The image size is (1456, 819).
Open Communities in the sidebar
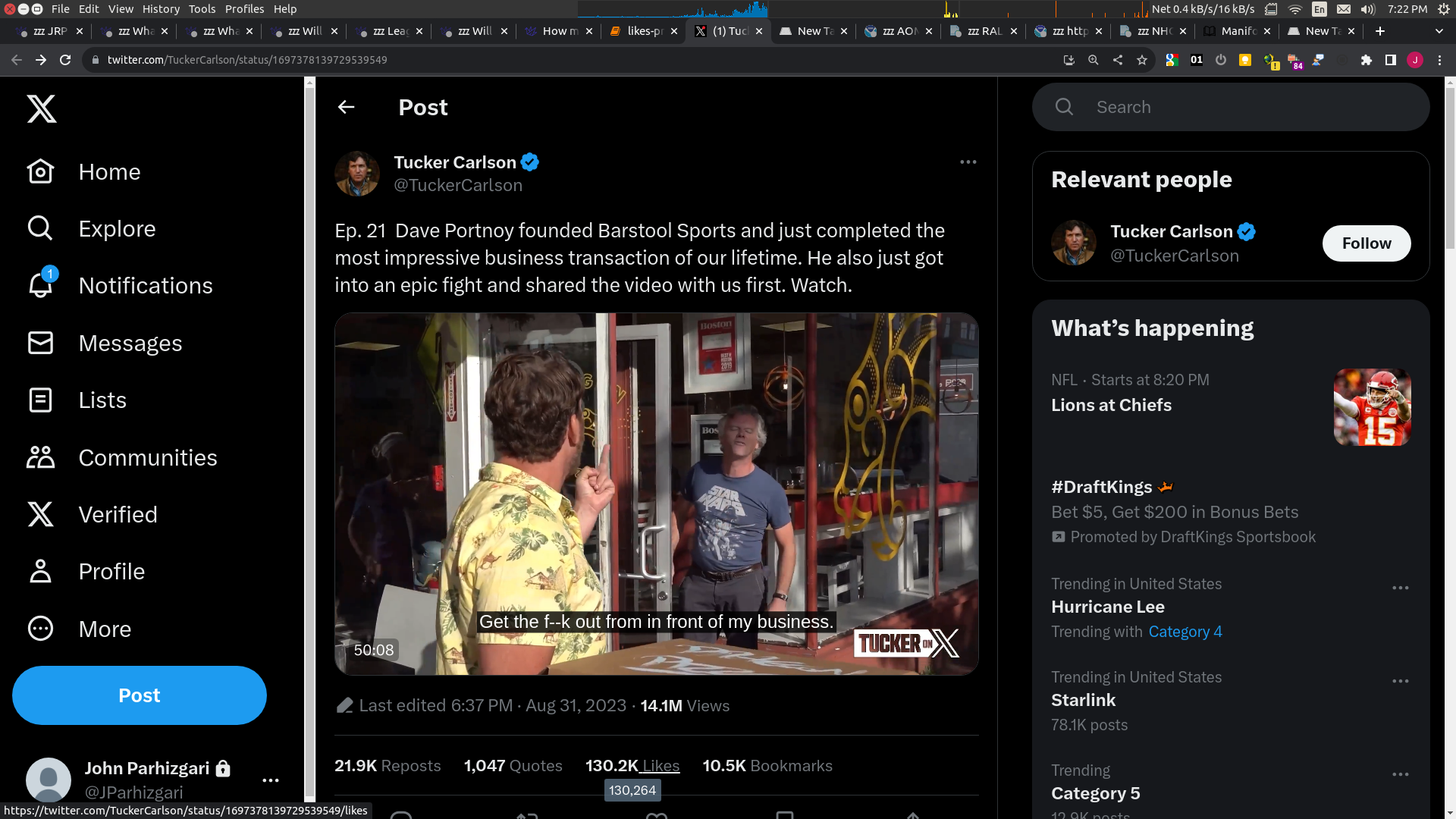pos(121,457)
